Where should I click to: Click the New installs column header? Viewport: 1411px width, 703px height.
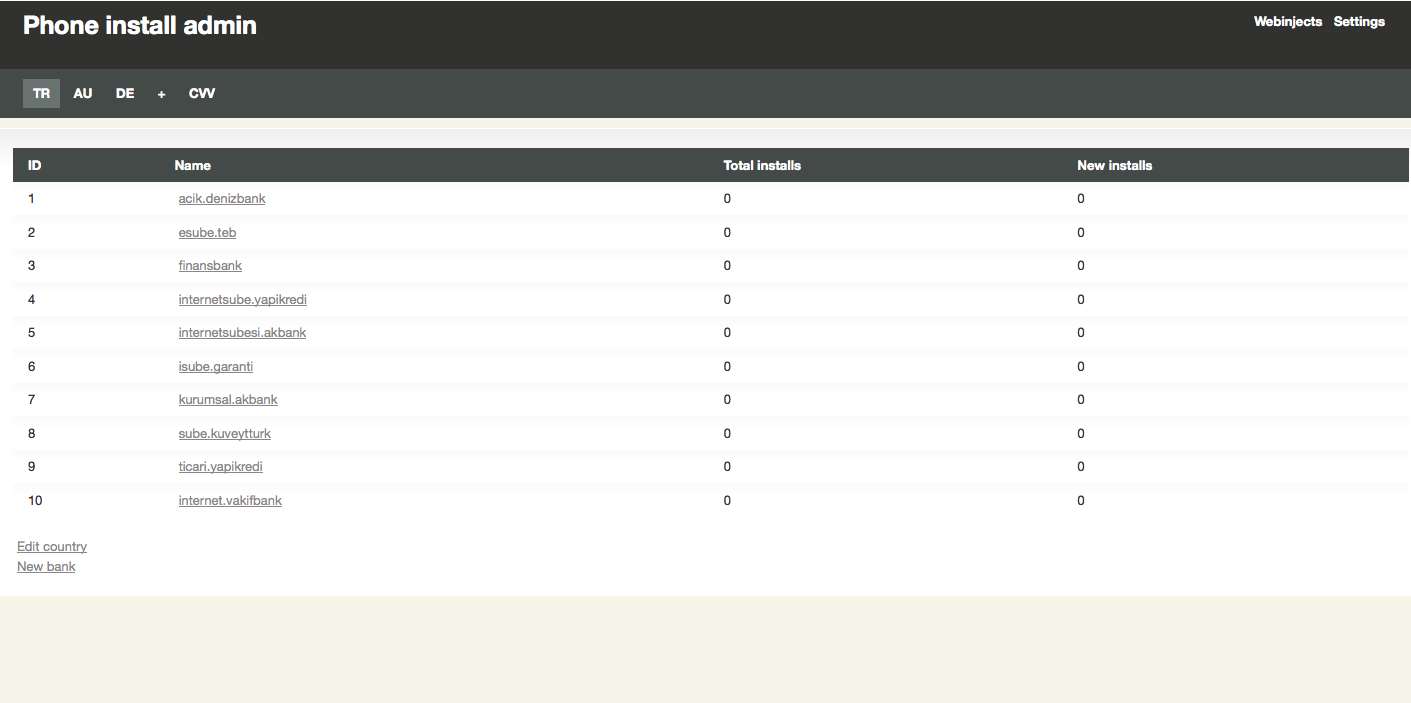click(x=1114, y=165)
